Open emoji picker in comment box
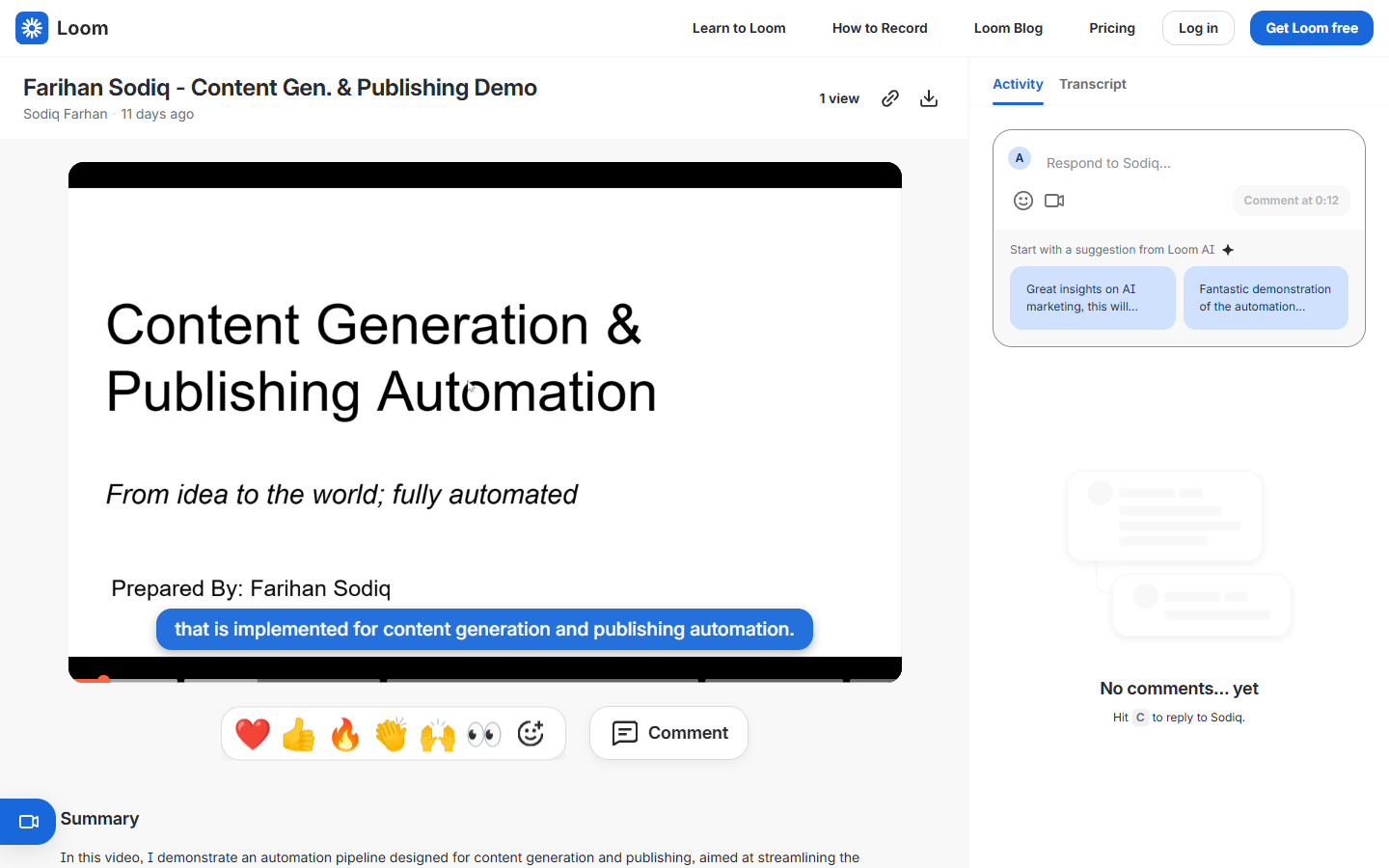This screenshot has width=1389, height=868. (x=1023, y=201)
